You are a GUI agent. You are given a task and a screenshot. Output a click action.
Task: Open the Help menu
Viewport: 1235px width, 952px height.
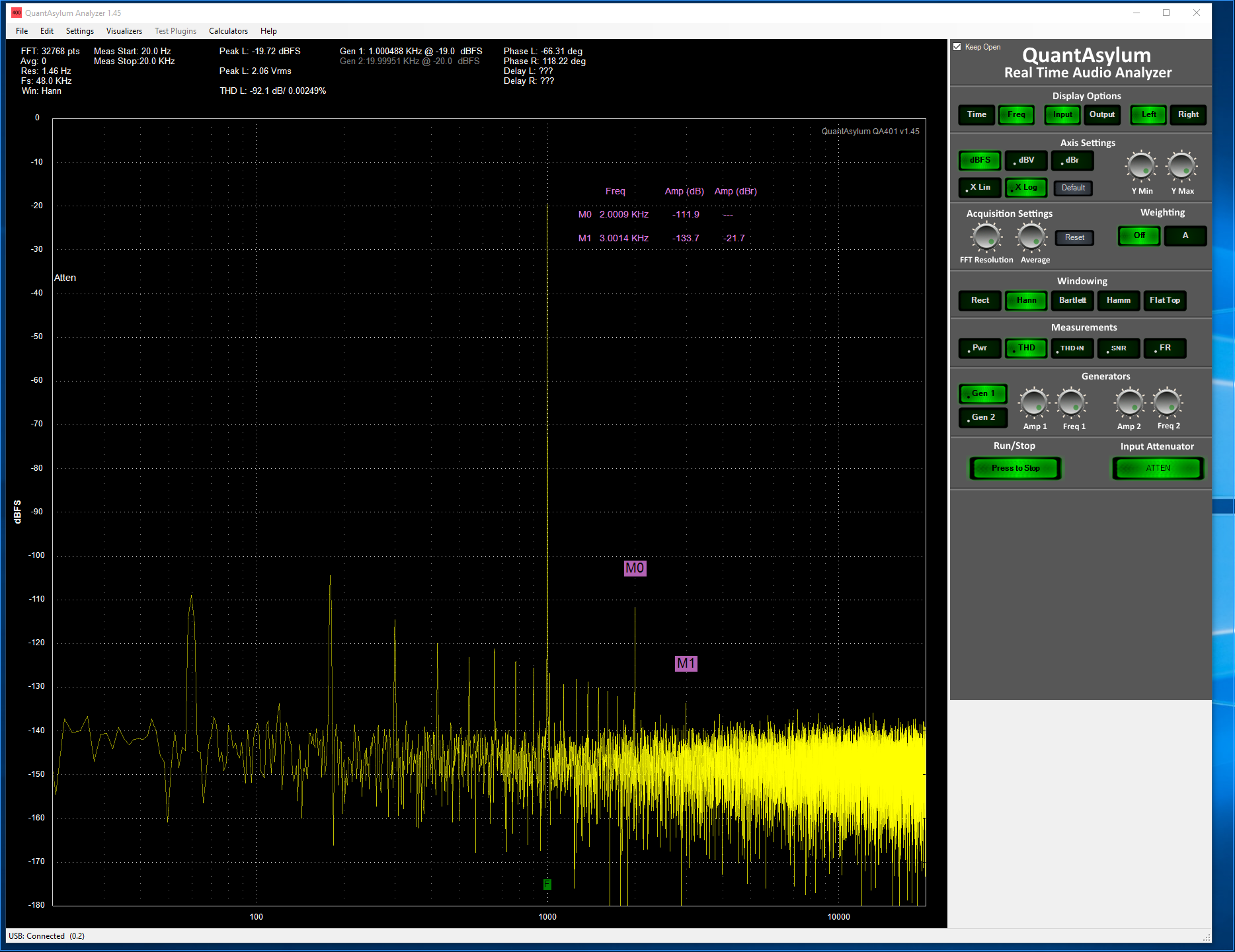268,31
